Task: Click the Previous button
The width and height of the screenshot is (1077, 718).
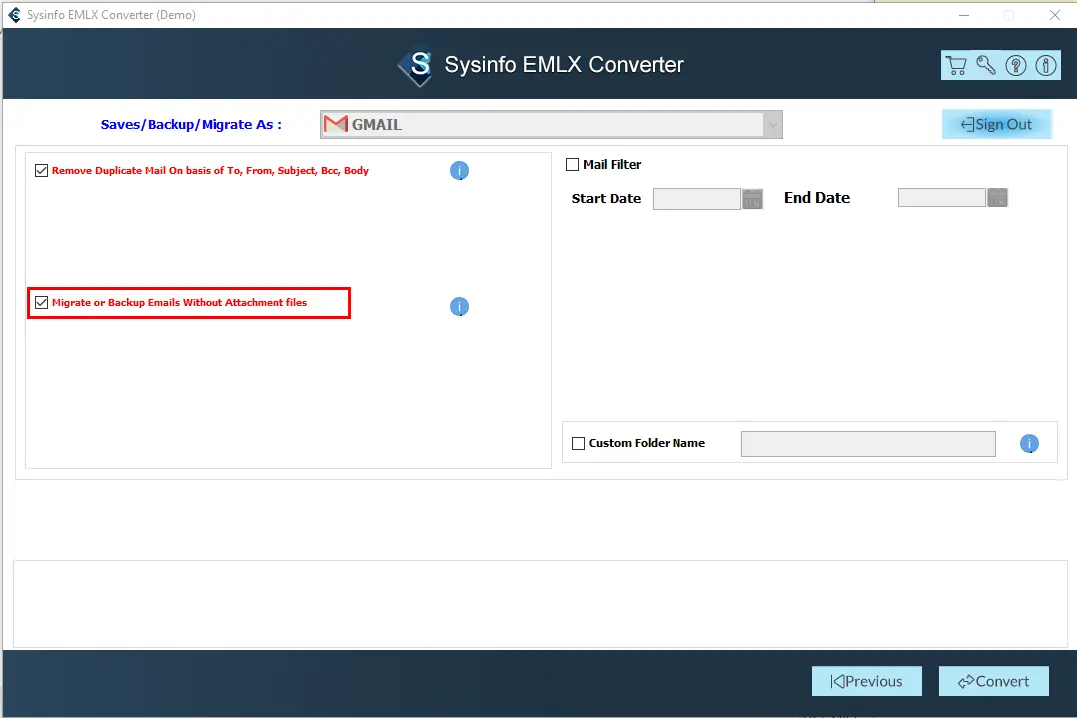Action: 867,681
